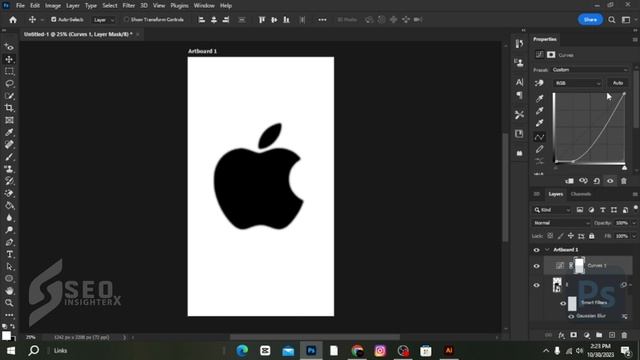
Task: Open the Window menu
Action: pyautogui.click(x=204, y=6)
